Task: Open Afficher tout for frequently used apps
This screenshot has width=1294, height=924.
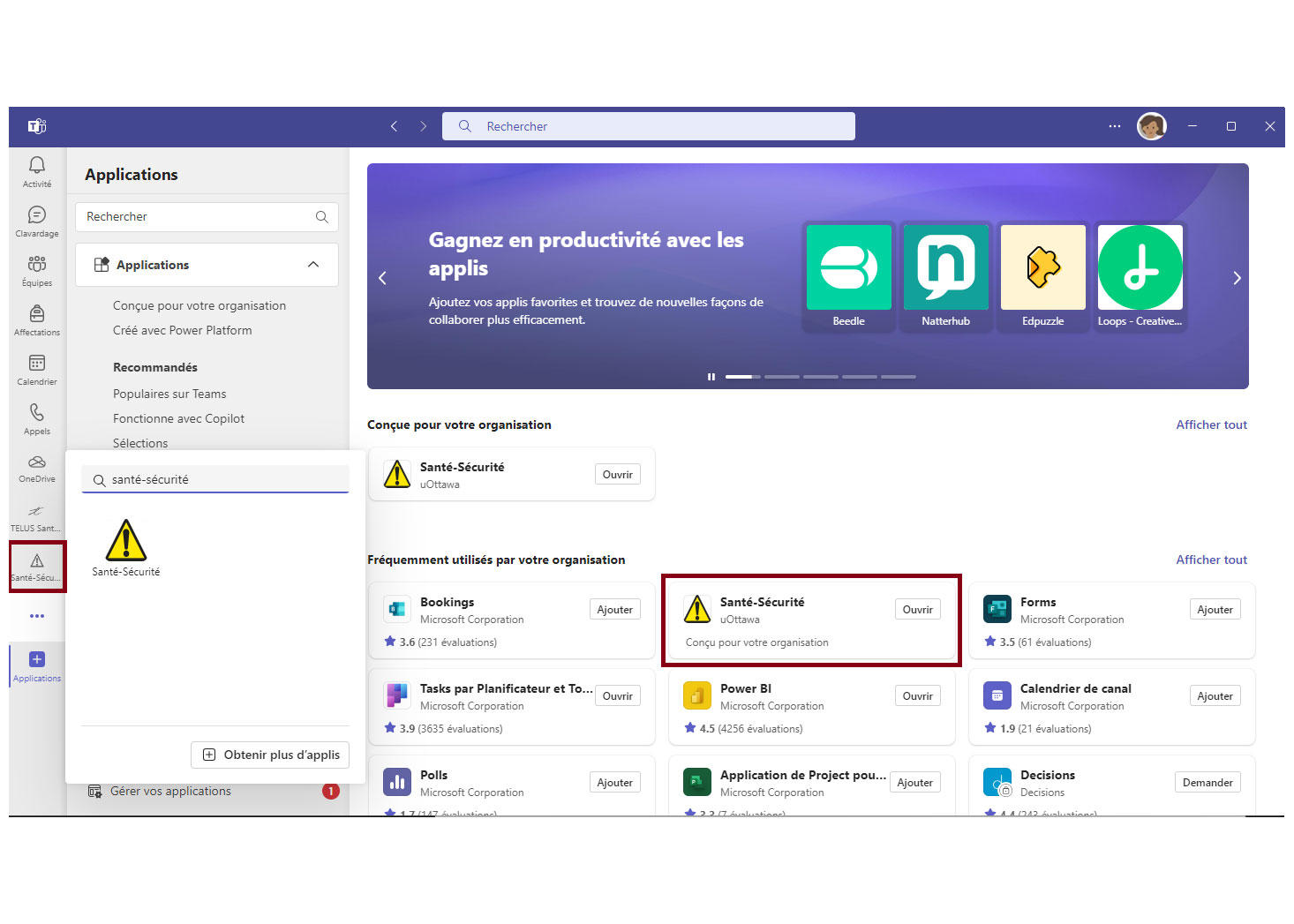Action: tap(1211, 560)
